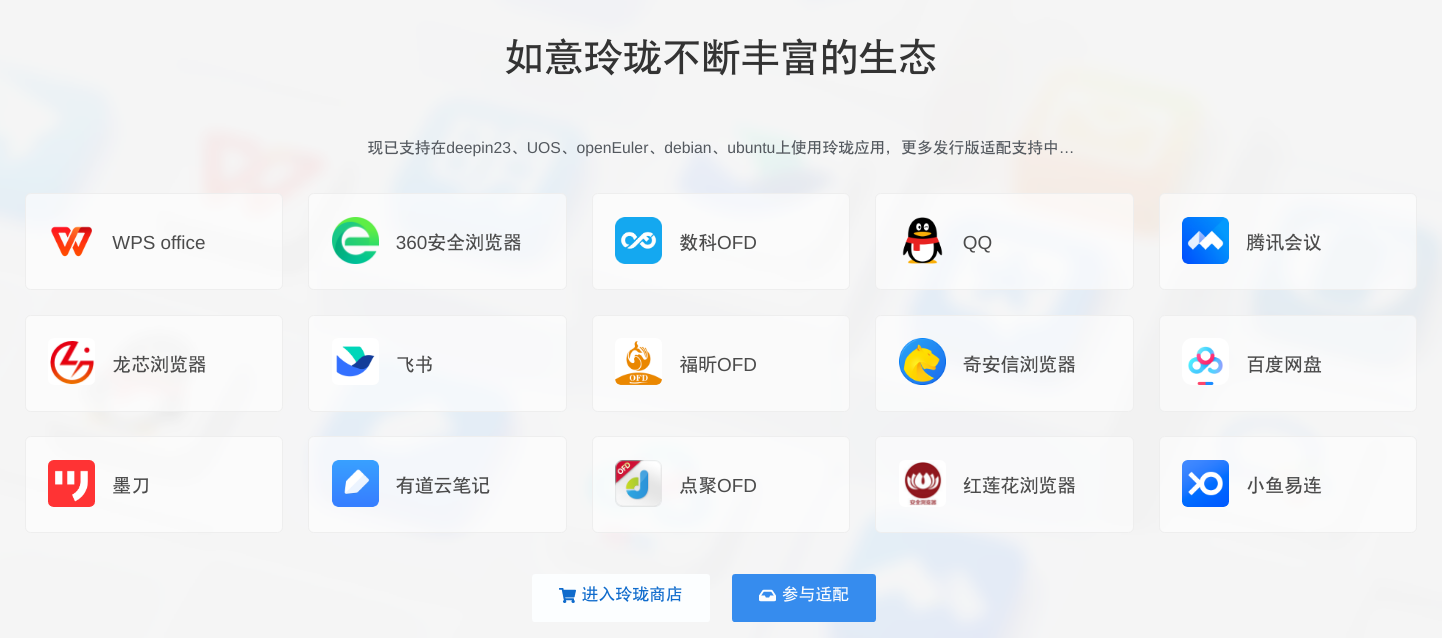Click the 飞书 bird icon
This screenshot has width=1442, height=638.
coord(355,362)
